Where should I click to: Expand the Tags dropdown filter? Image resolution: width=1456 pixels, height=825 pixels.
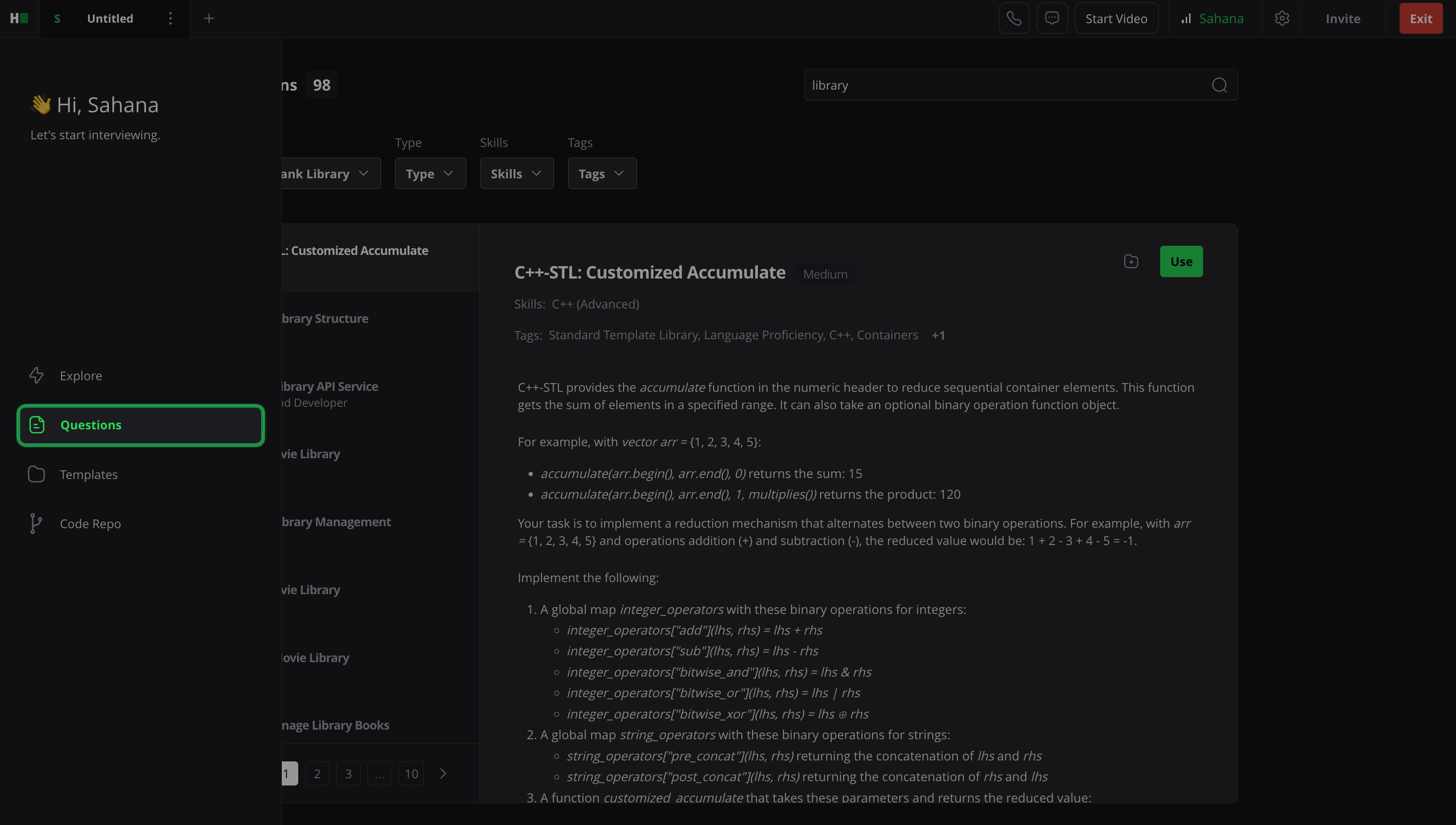pyautogui.click(x=602, y=173)
